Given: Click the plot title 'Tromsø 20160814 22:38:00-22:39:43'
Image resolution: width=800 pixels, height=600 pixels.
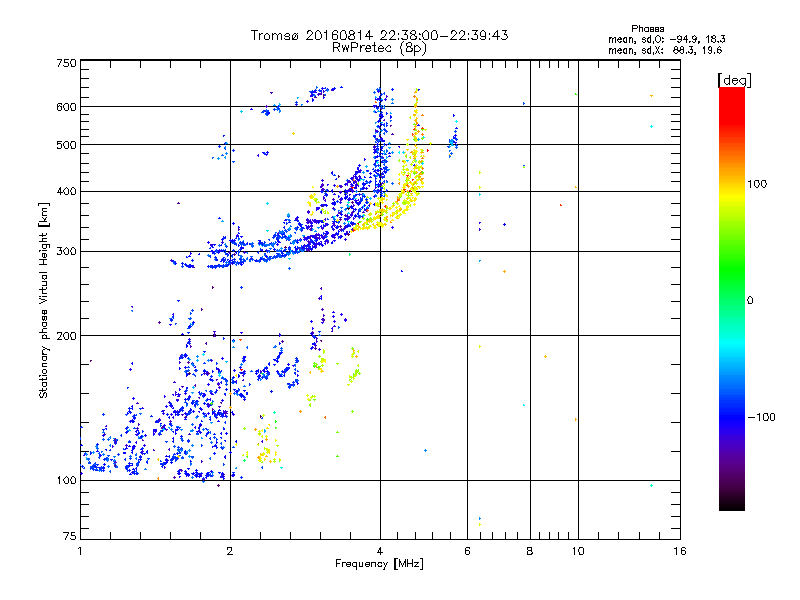Looking at the screenshot, I should (379, 35).
